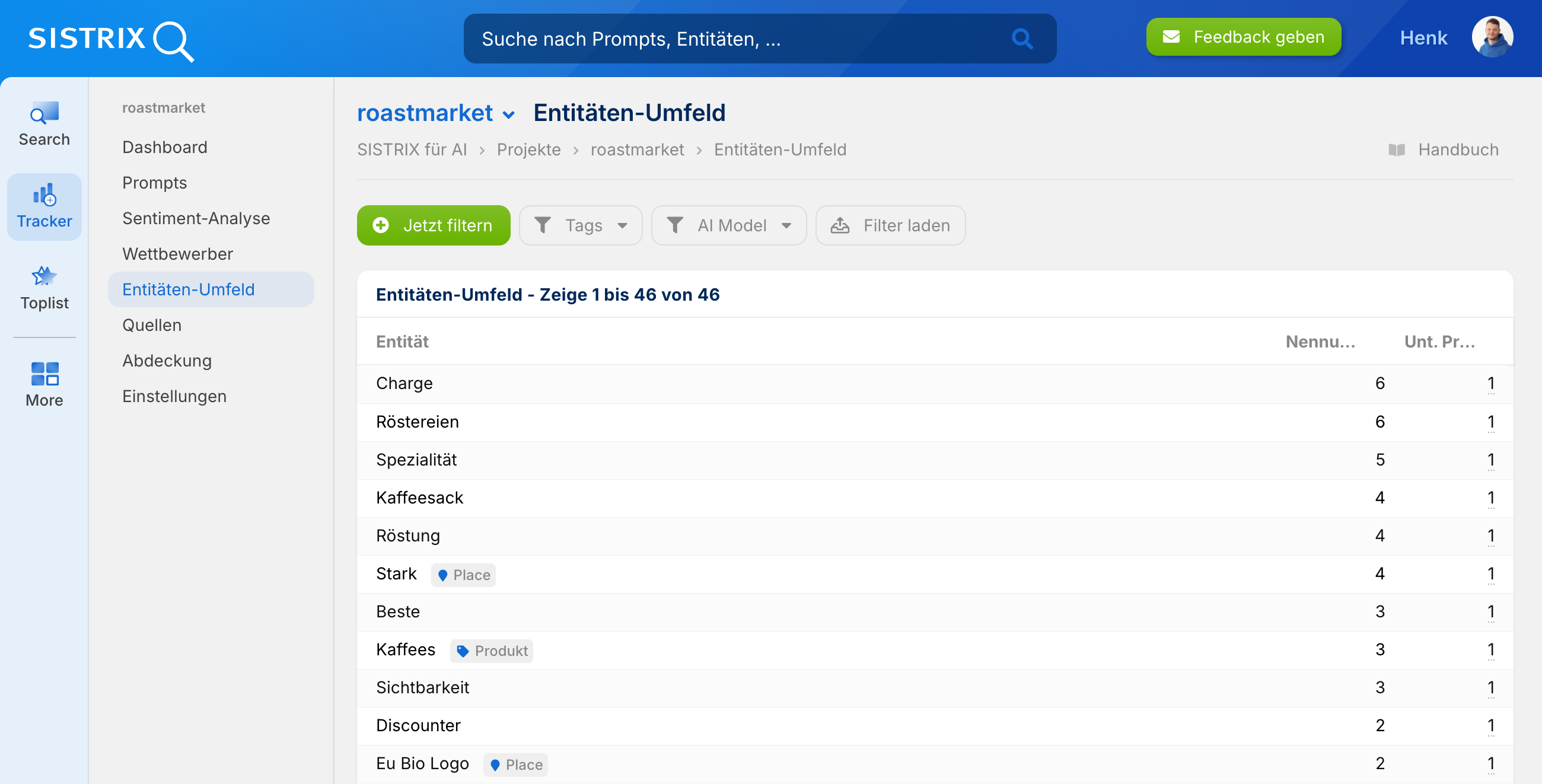Click the search magnifier icon
Screen dimensions: 1542x784
tap(1022, 39)
